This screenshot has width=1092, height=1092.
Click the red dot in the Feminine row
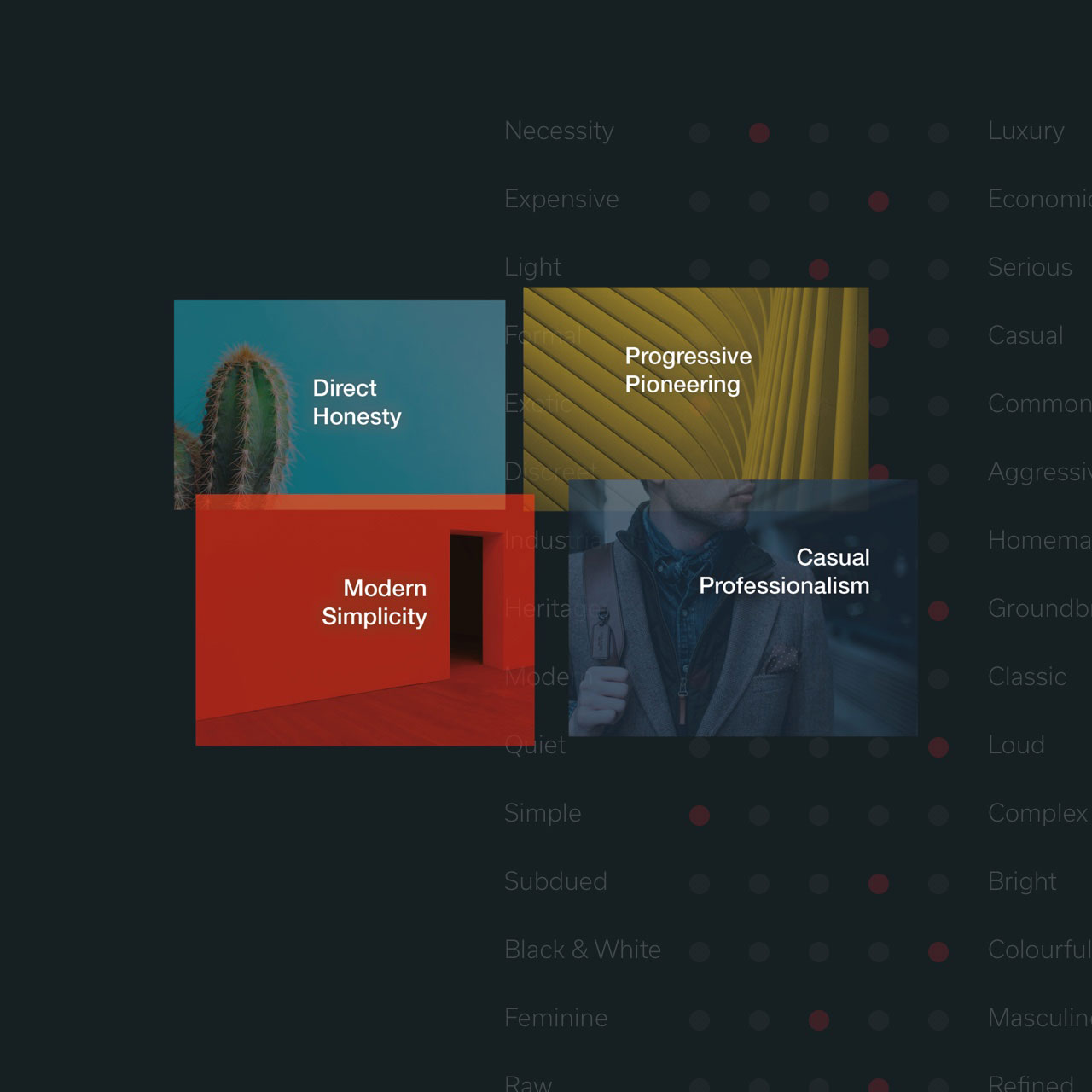click(819, 1019)
